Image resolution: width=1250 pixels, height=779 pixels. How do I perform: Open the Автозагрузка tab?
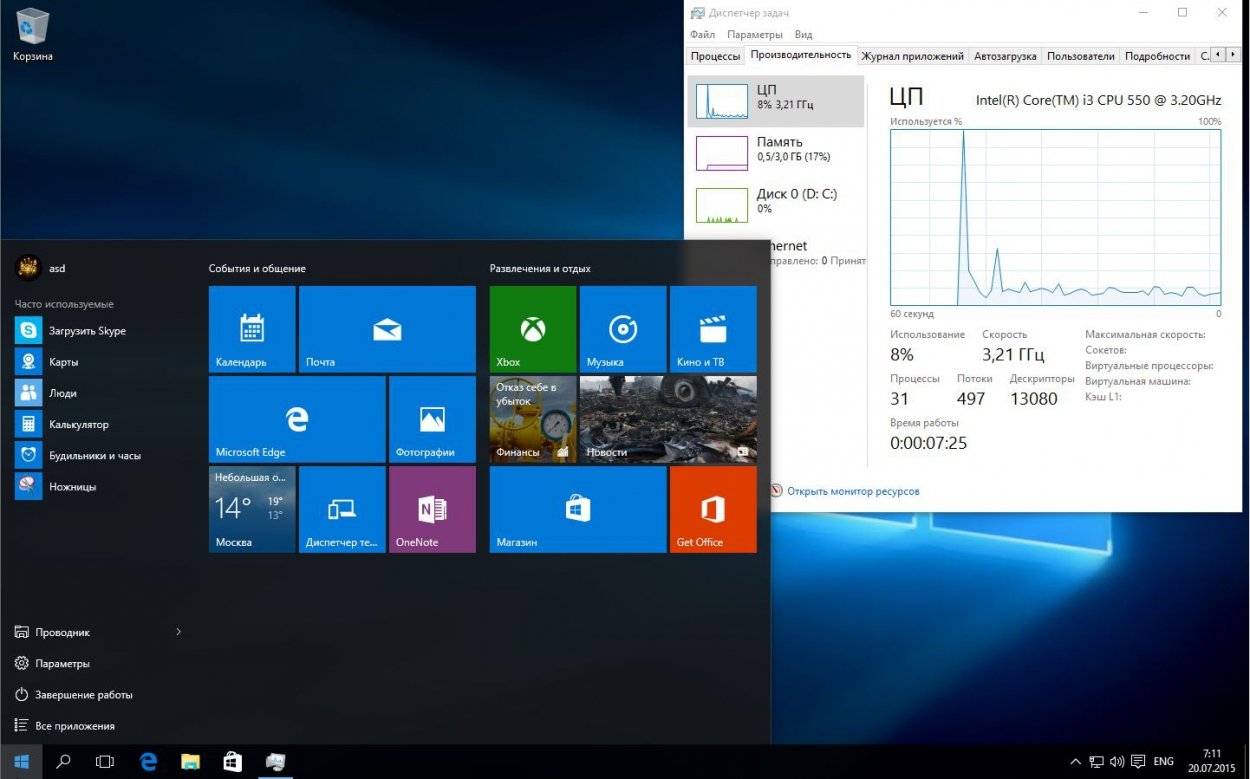click(1005, 57)
